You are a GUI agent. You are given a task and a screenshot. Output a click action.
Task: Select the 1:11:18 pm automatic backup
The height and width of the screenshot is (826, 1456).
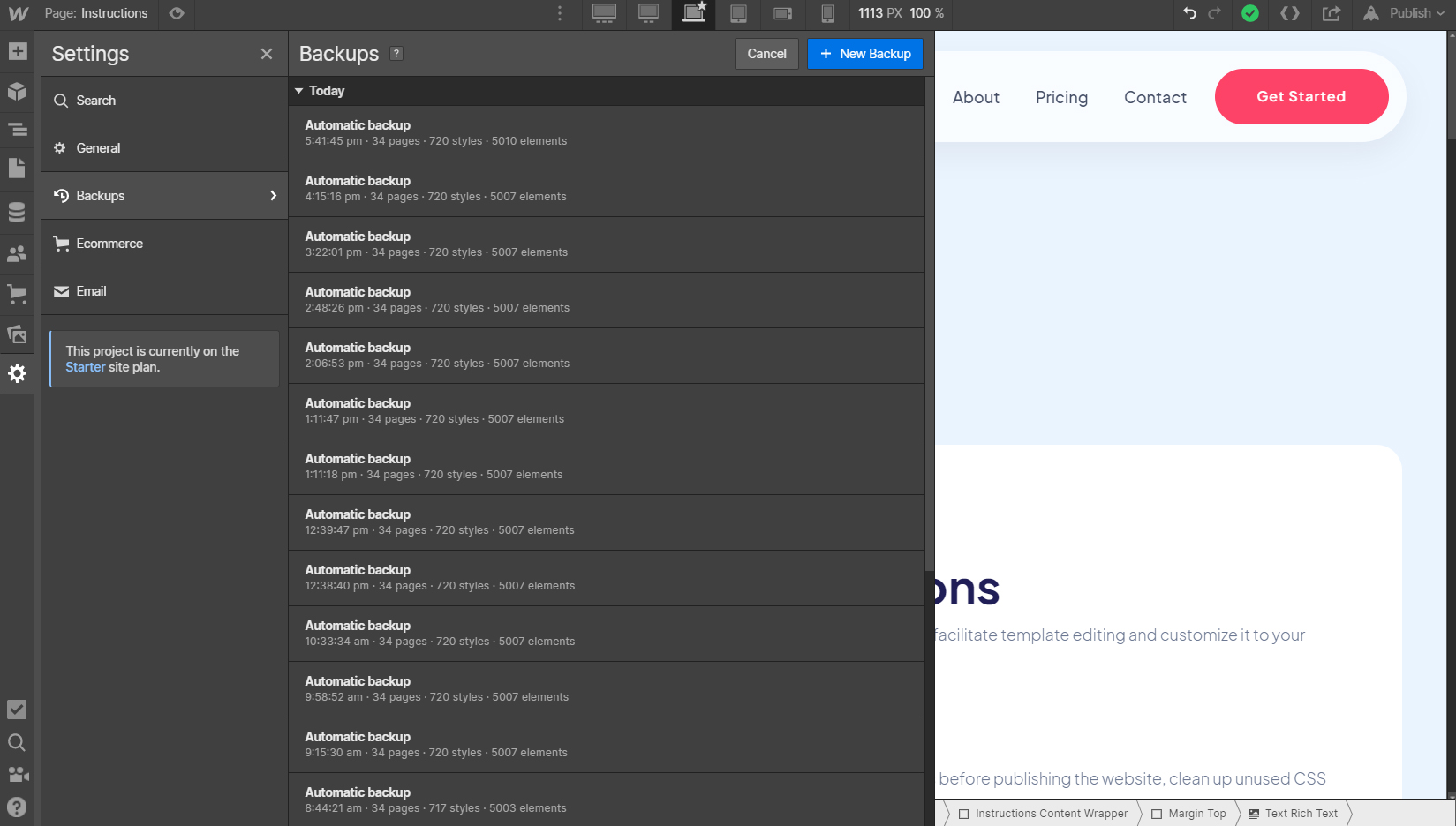pyautogui.click(x=607, y=467)
